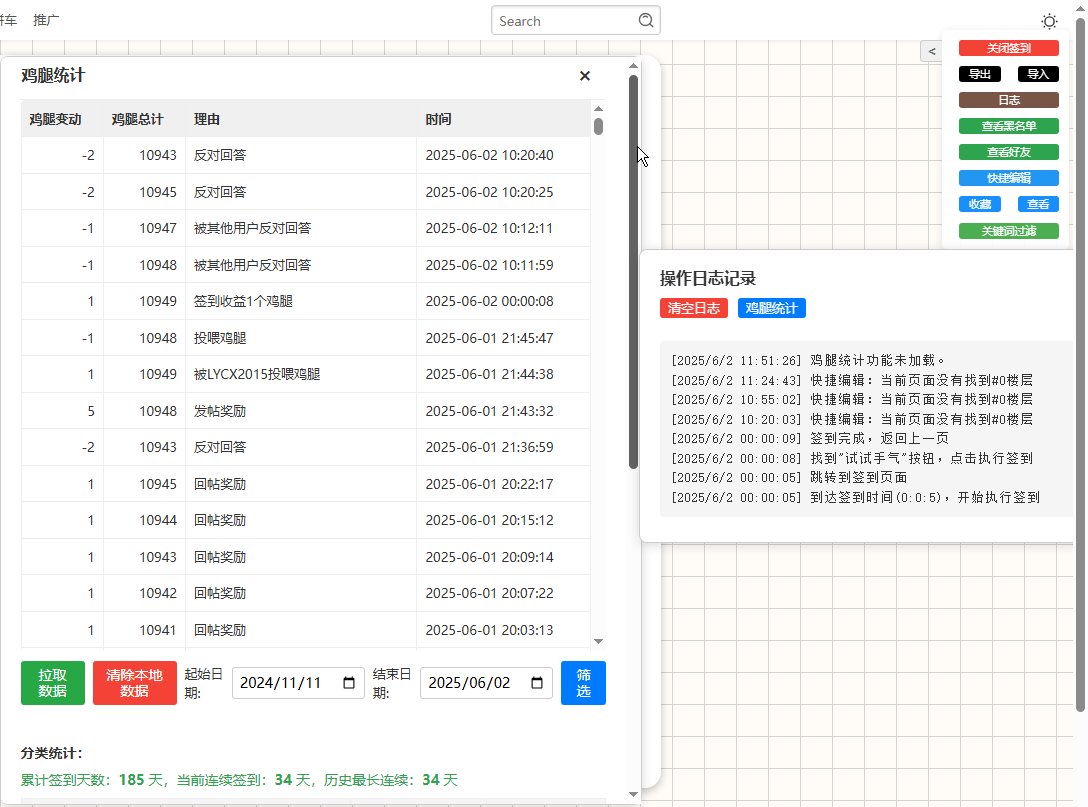Fetch data with the 拉取数据 button

coord(52,683)
